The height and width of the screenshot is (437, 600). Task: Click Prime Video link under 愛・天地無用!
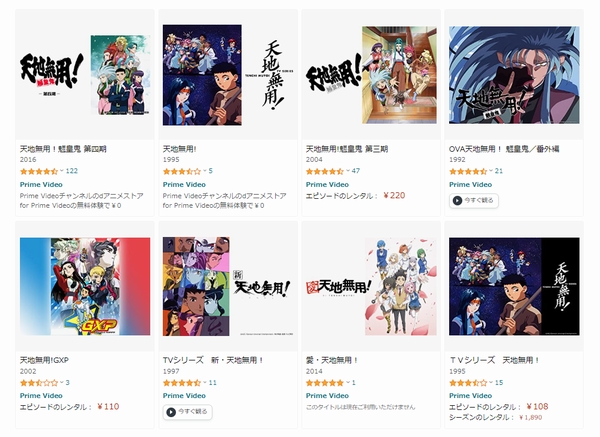point(328,396)
